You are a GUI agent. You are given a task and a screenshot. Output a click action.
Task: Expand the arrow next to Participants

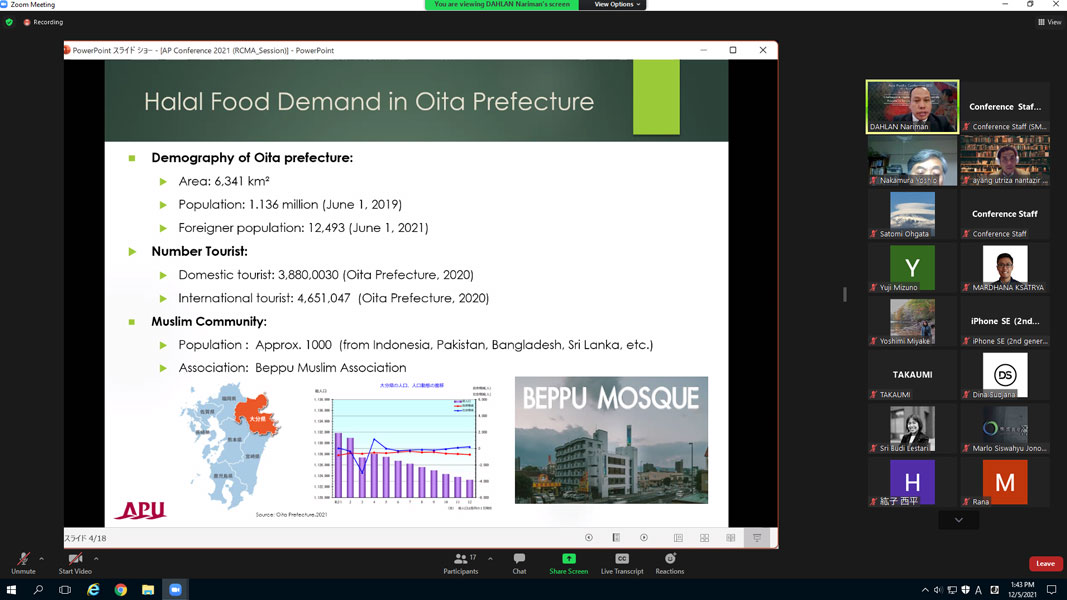pos(490,559)
